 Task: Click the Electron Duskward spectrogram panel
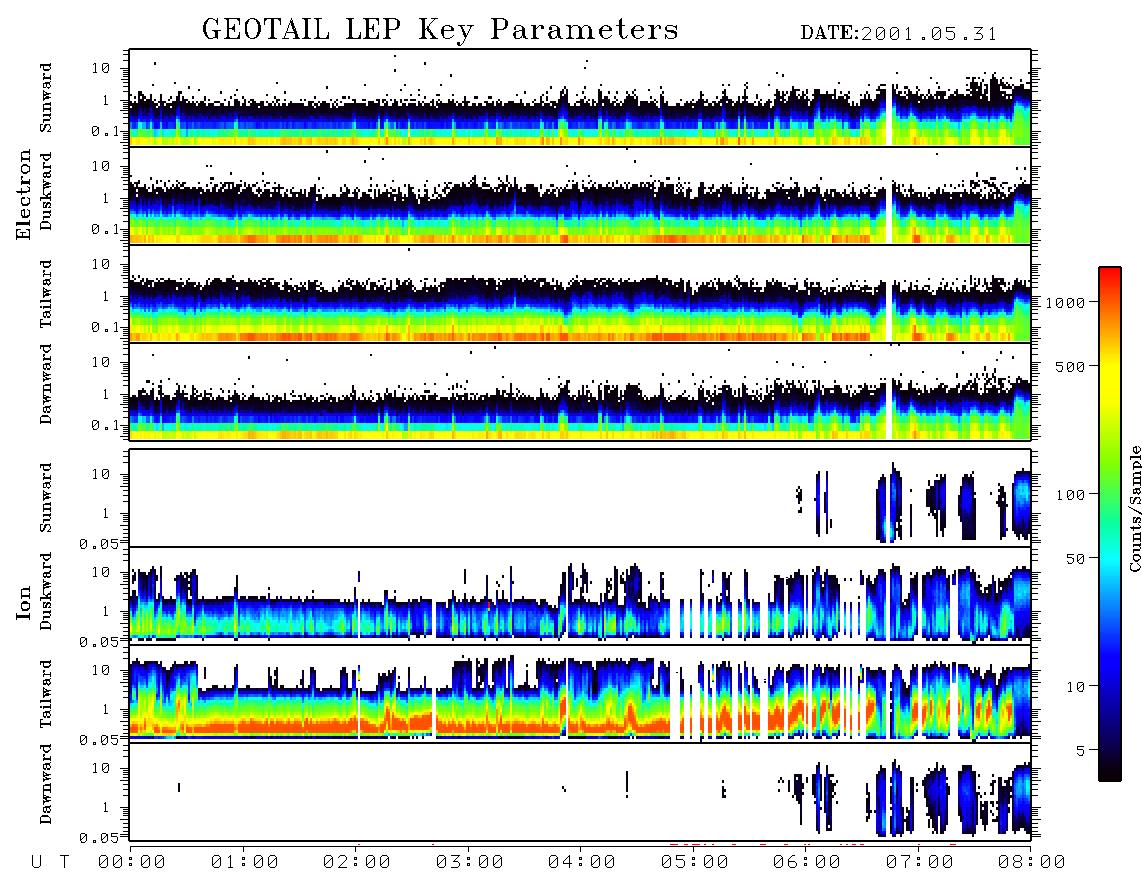(580, 195)
